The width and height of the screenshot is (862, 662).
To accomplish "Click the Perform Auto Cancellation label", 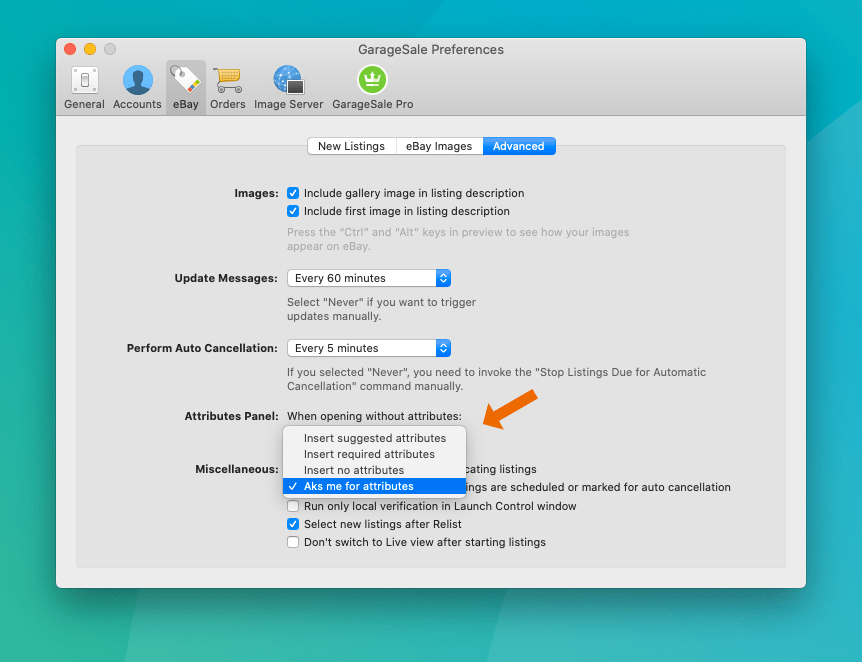I will coord(202,348).
